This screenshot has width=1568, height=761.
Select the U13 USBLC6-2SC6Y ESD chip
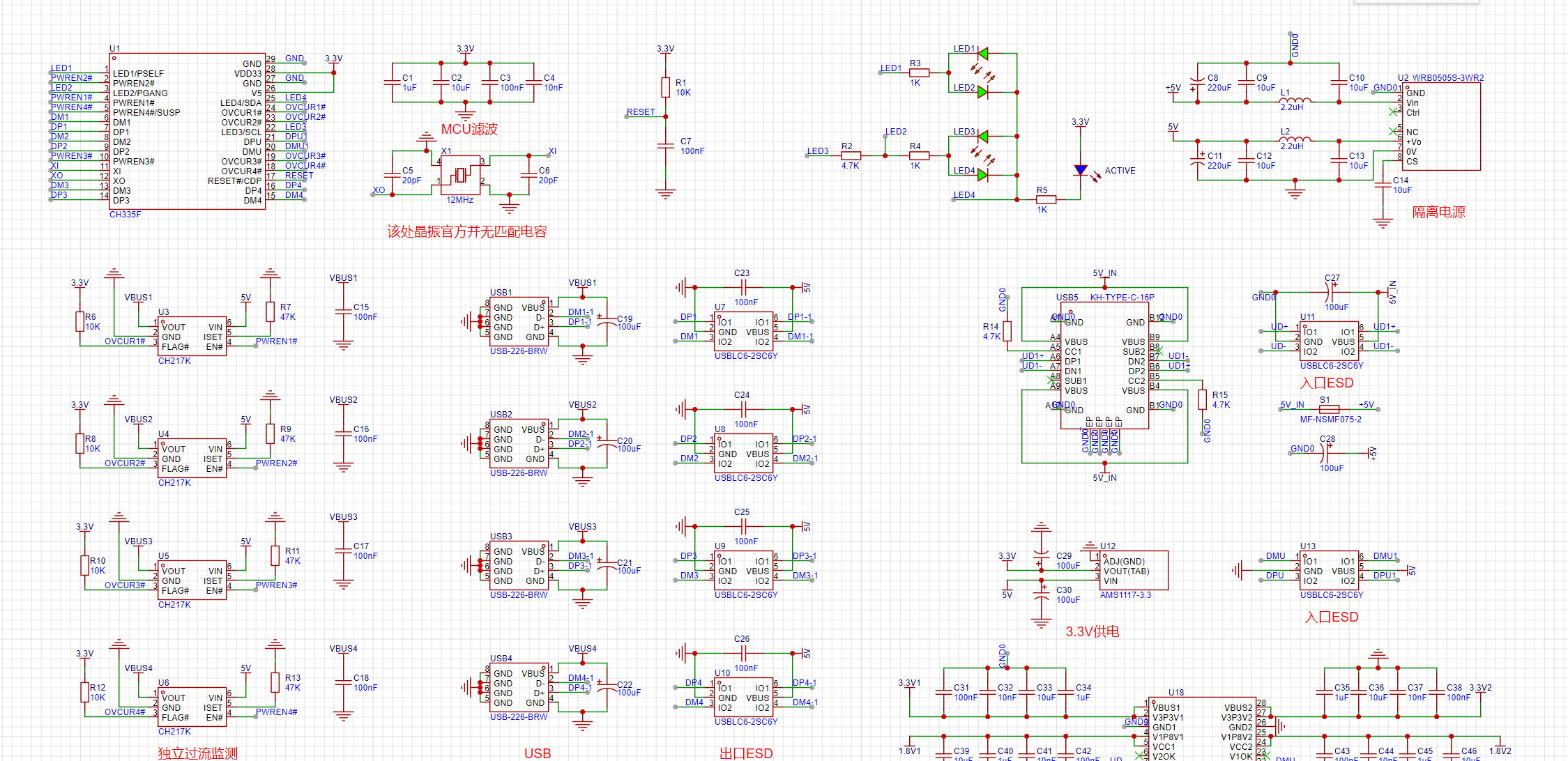1330,571
